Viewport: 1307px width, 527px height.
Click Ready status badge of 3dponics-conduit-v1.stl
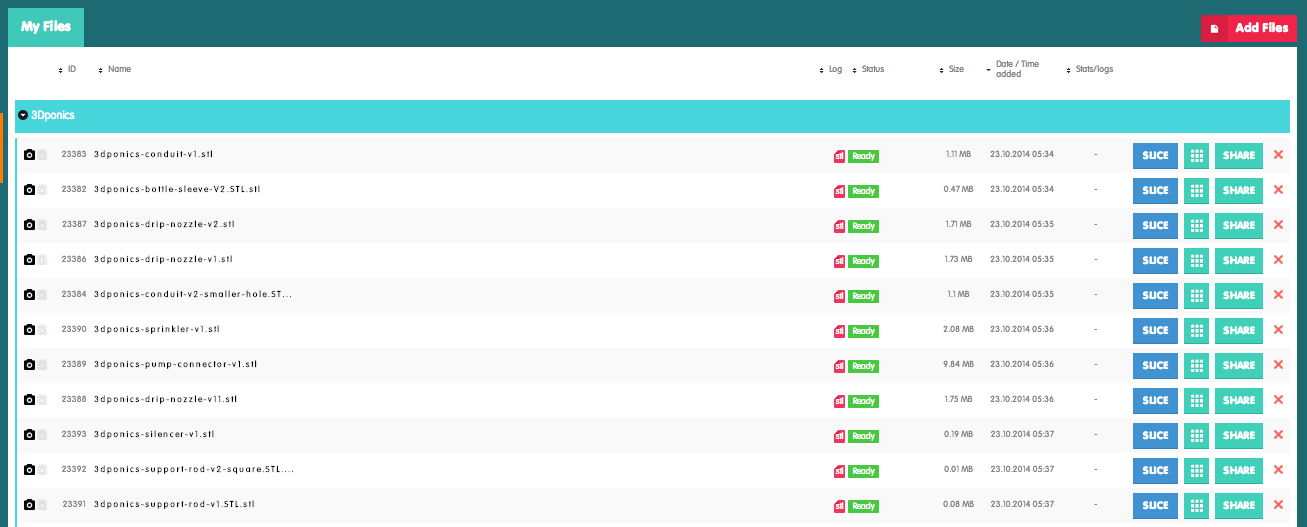pyautogui.click(x=863, y=156)
